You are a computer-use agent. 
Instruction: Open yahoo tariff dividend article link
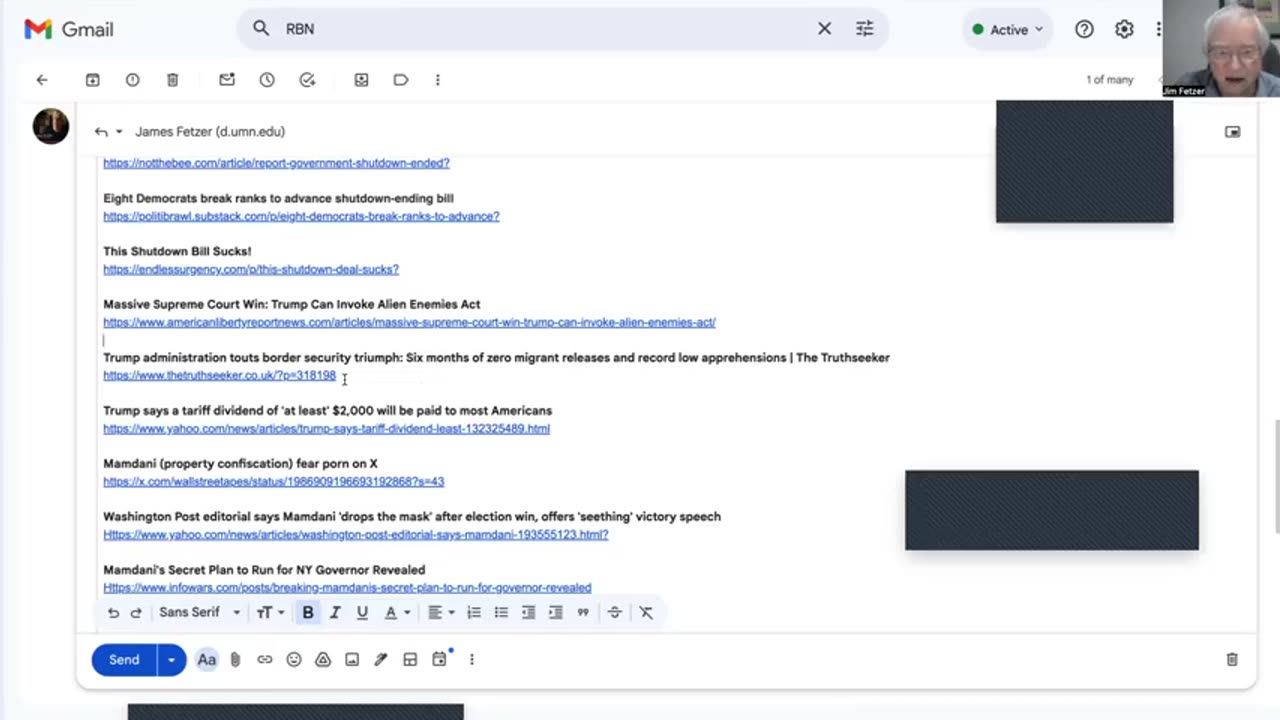point(326,428)
